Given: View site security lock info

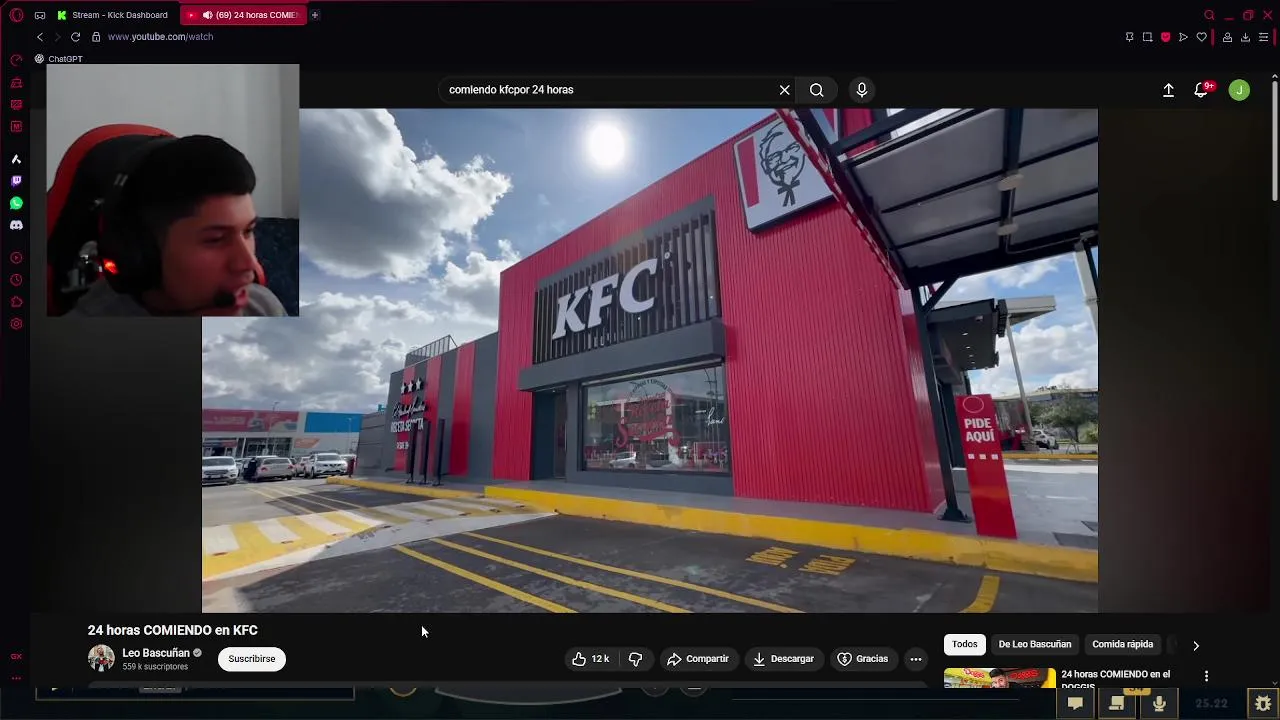Looking at the screenshot, I should pos(96,37).
